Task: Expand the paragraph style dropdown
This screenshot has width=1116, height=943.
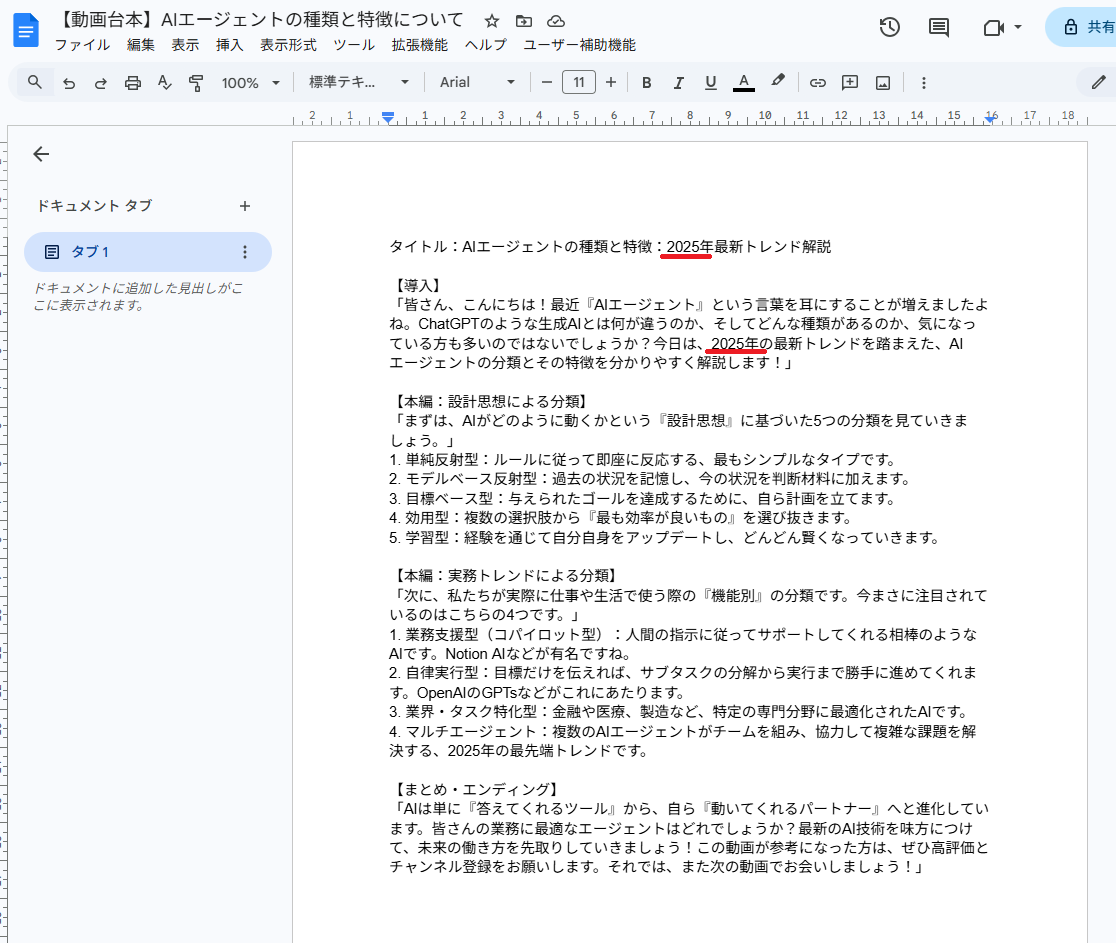Action: pos(359,83)
